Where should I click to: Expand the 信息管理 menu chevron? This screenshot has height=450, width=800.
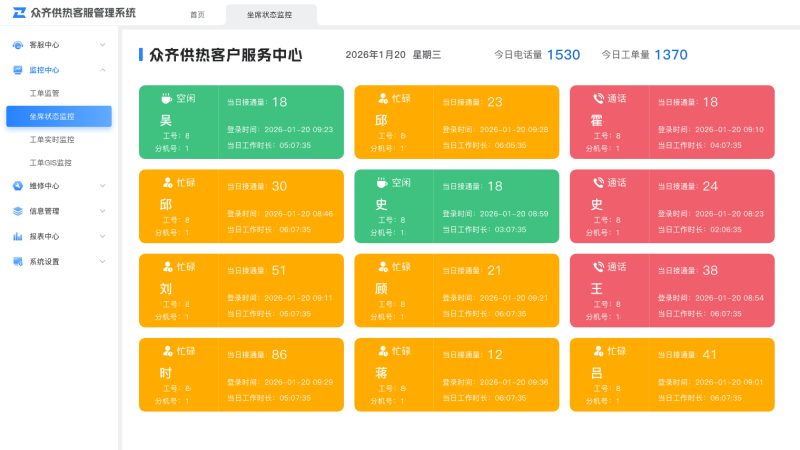(103, 211)
